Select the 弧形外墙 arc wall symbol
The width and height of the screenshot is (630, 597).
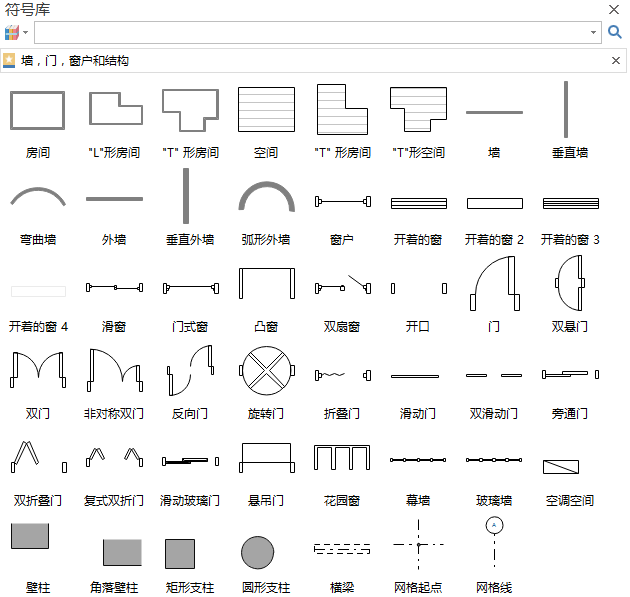tap(266, 196)
